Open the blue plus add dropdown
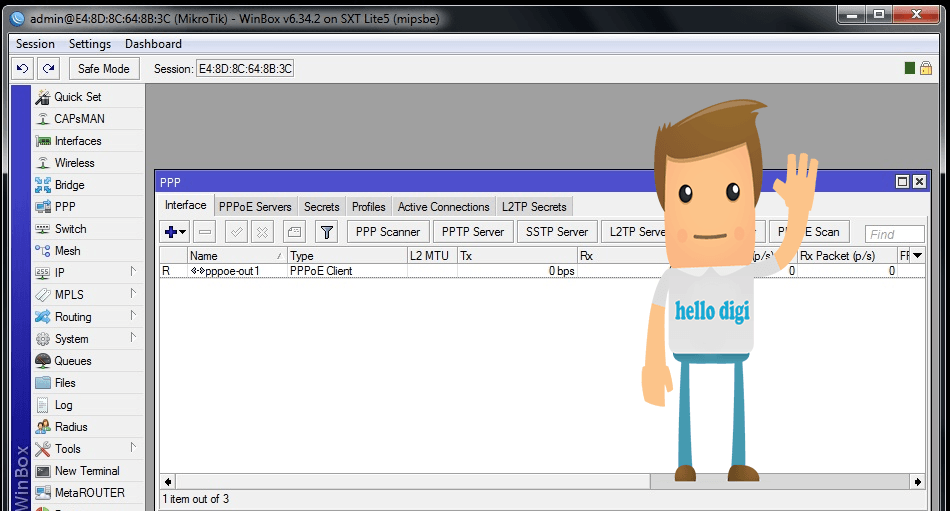Screen dimensions: 950x511 click(175, 232)
